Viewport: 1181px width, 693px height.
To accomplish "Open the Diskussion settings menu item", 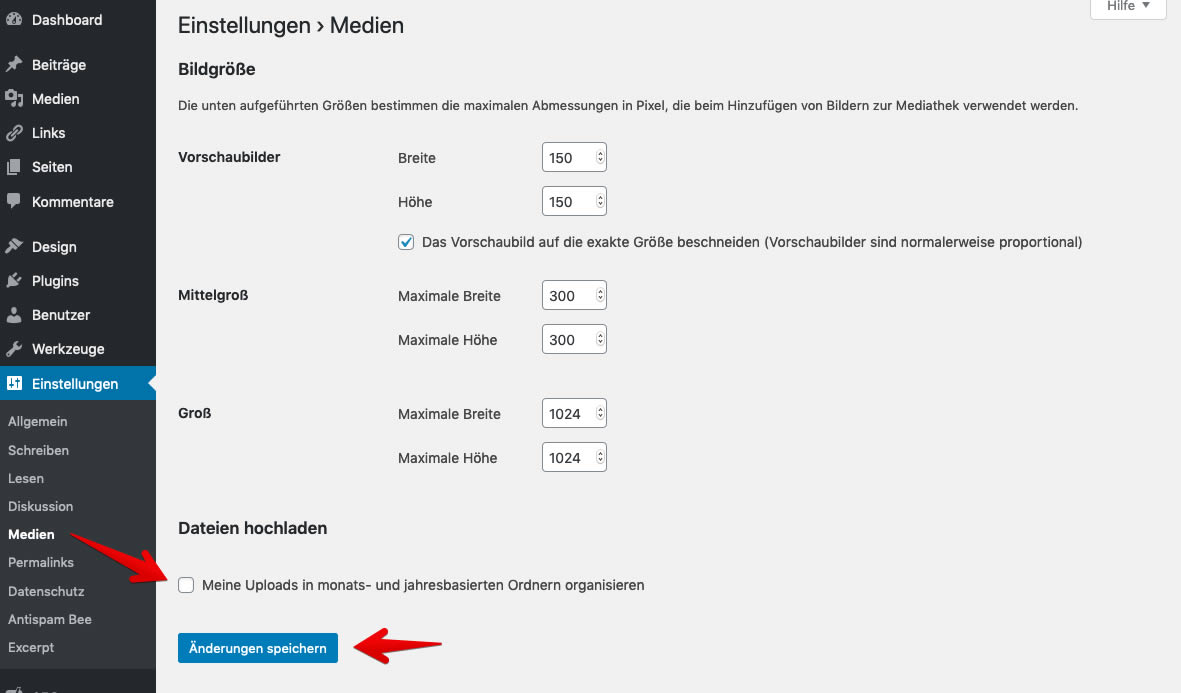I will tap(41, 506).
